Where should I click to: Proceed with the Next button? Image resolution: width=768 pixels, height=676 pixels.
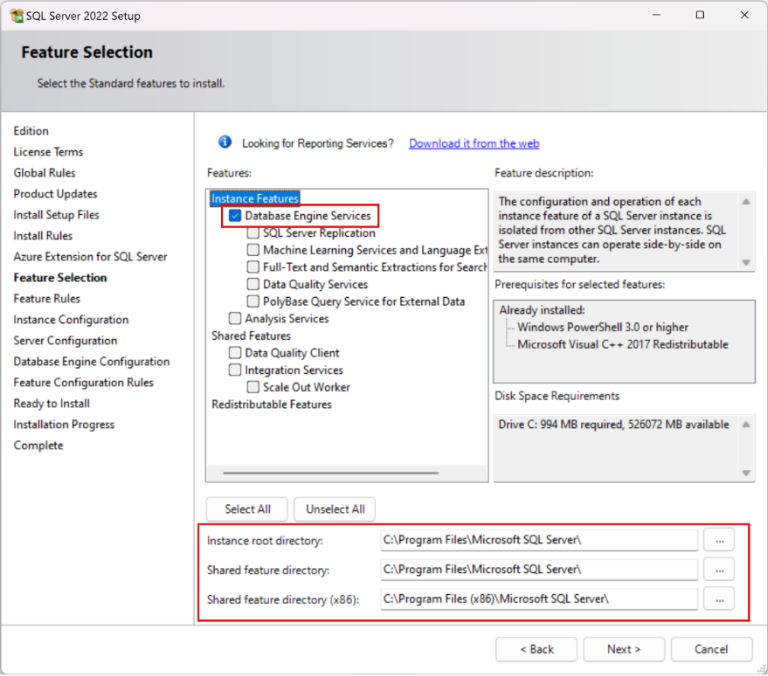(624, 649)
